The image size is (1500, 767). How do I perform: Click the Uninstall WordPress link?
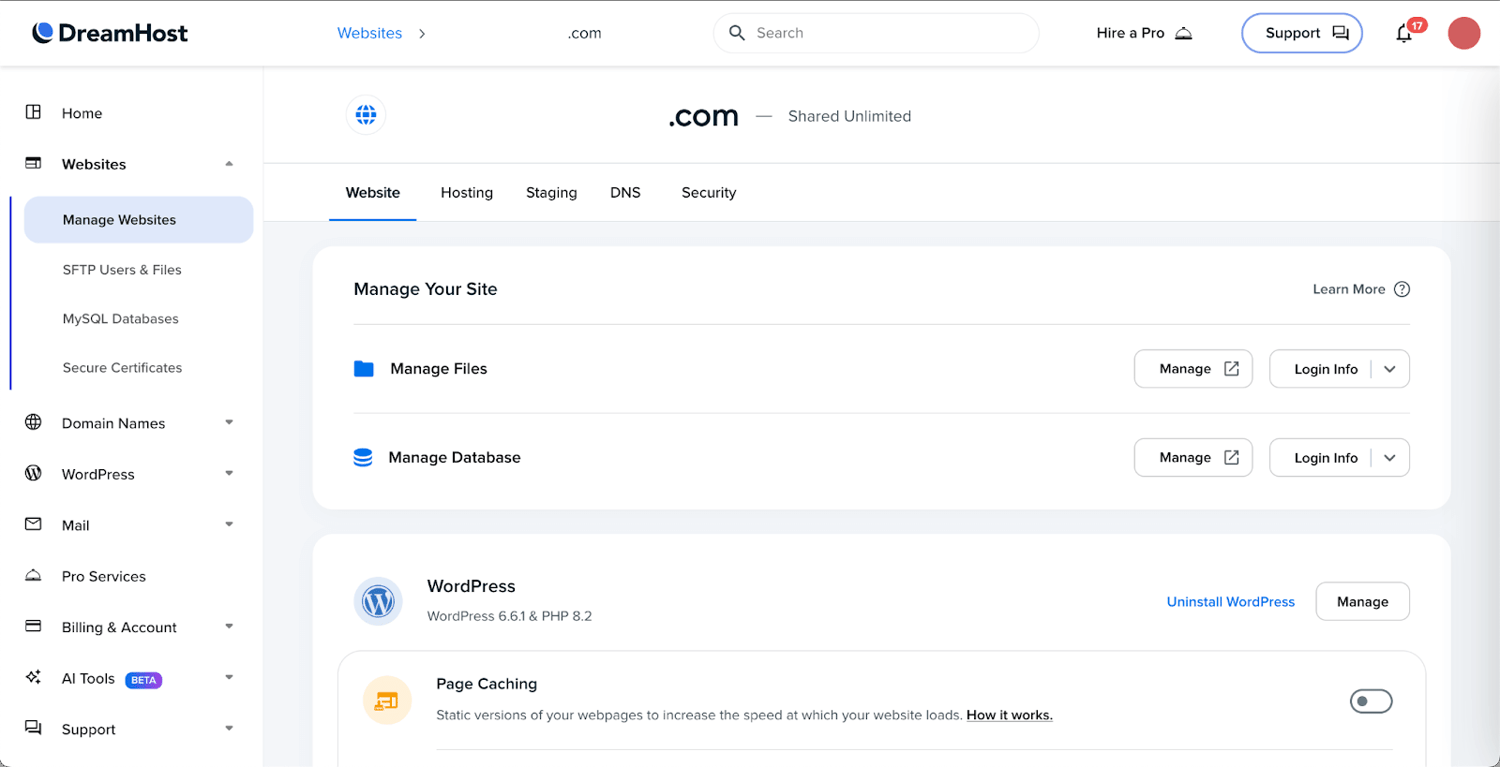pyautogui.click(x=1231, y=601)
